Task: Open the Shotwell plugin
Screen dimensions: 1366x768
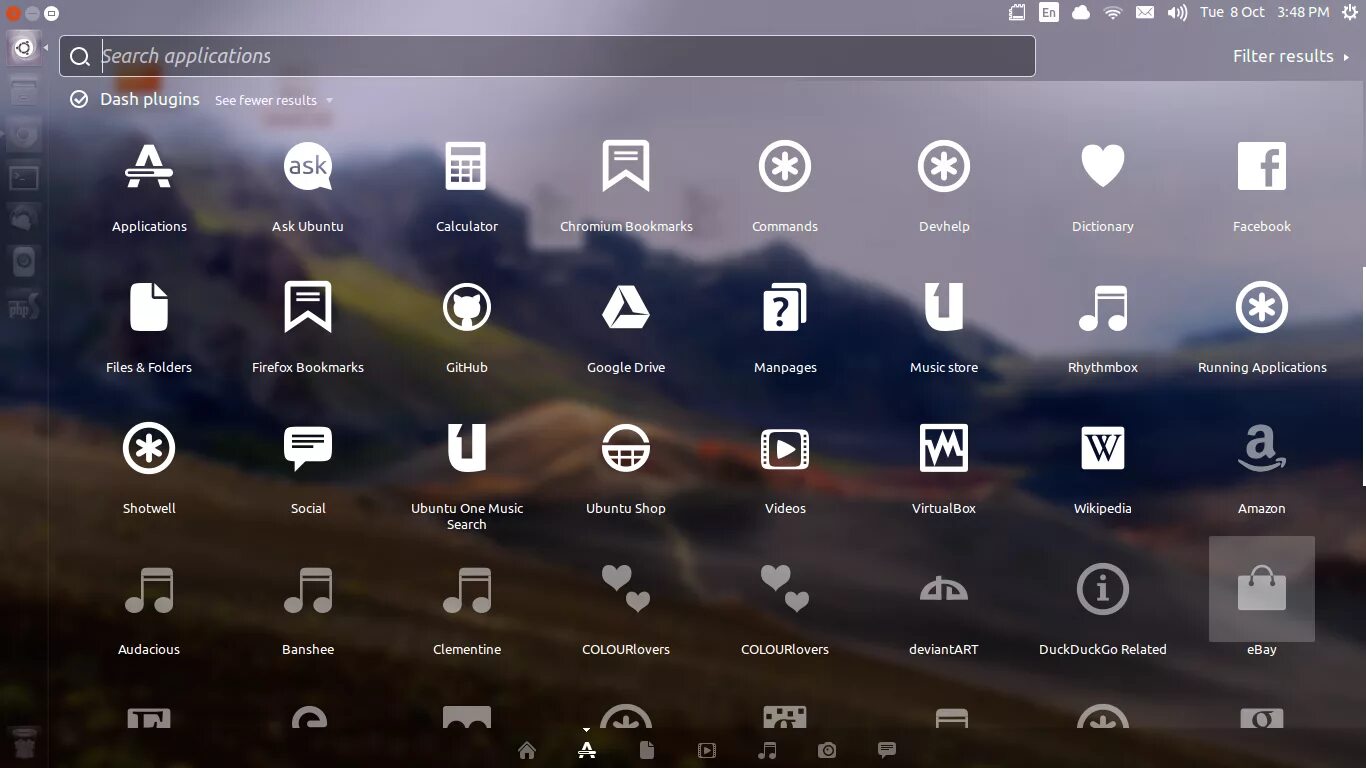Action: click(x=149, y=448)
